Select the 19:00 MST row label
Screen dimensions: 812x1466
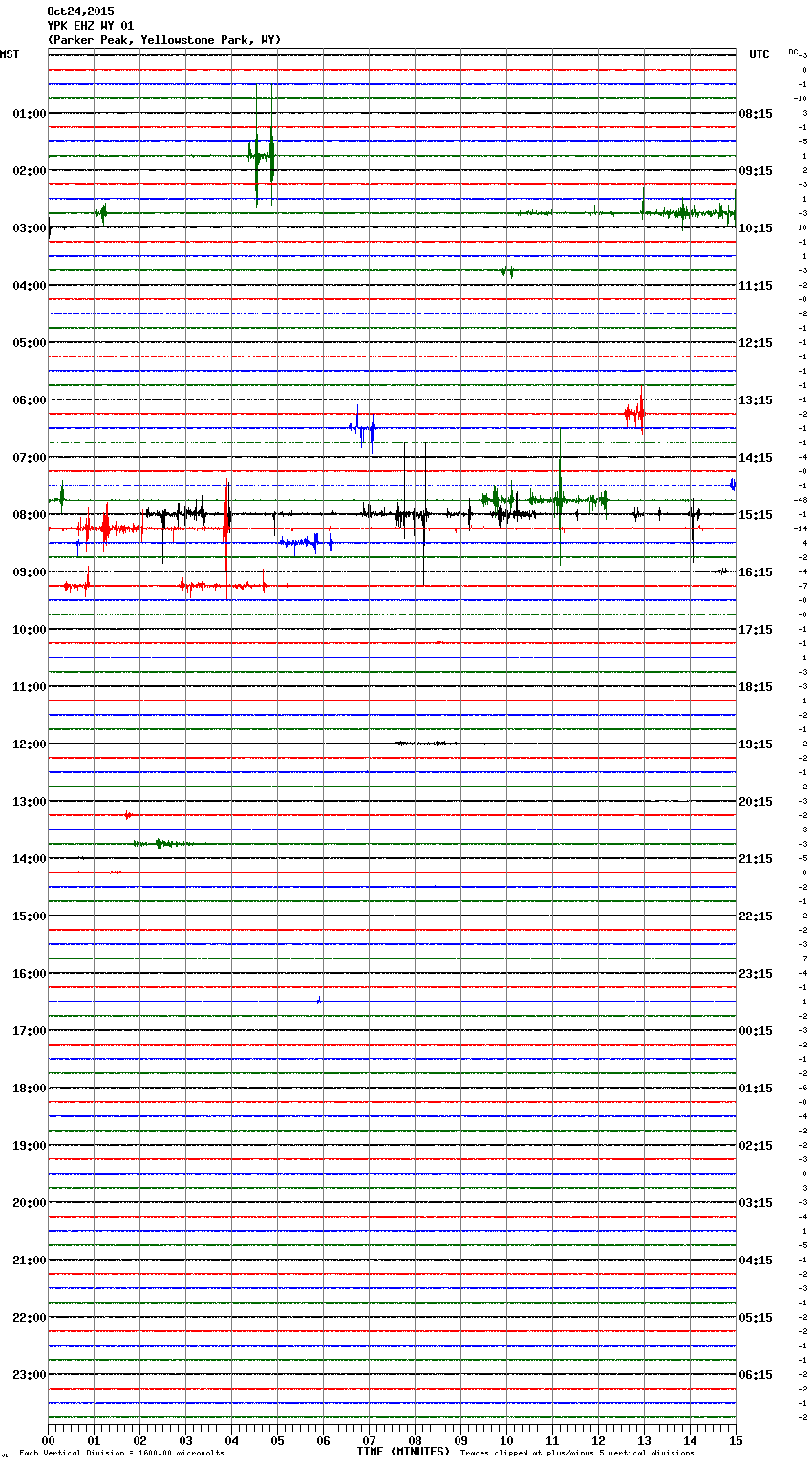30,1146
